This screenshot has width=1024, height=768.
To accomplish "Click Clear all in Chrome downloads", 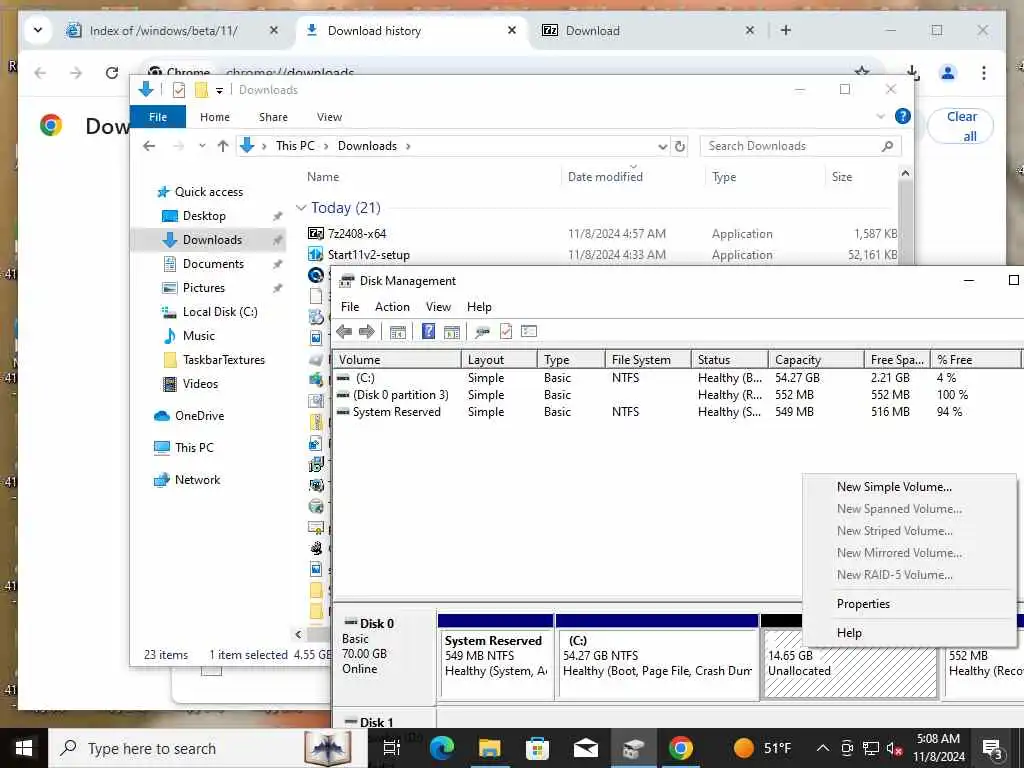I will pos(961,126).
